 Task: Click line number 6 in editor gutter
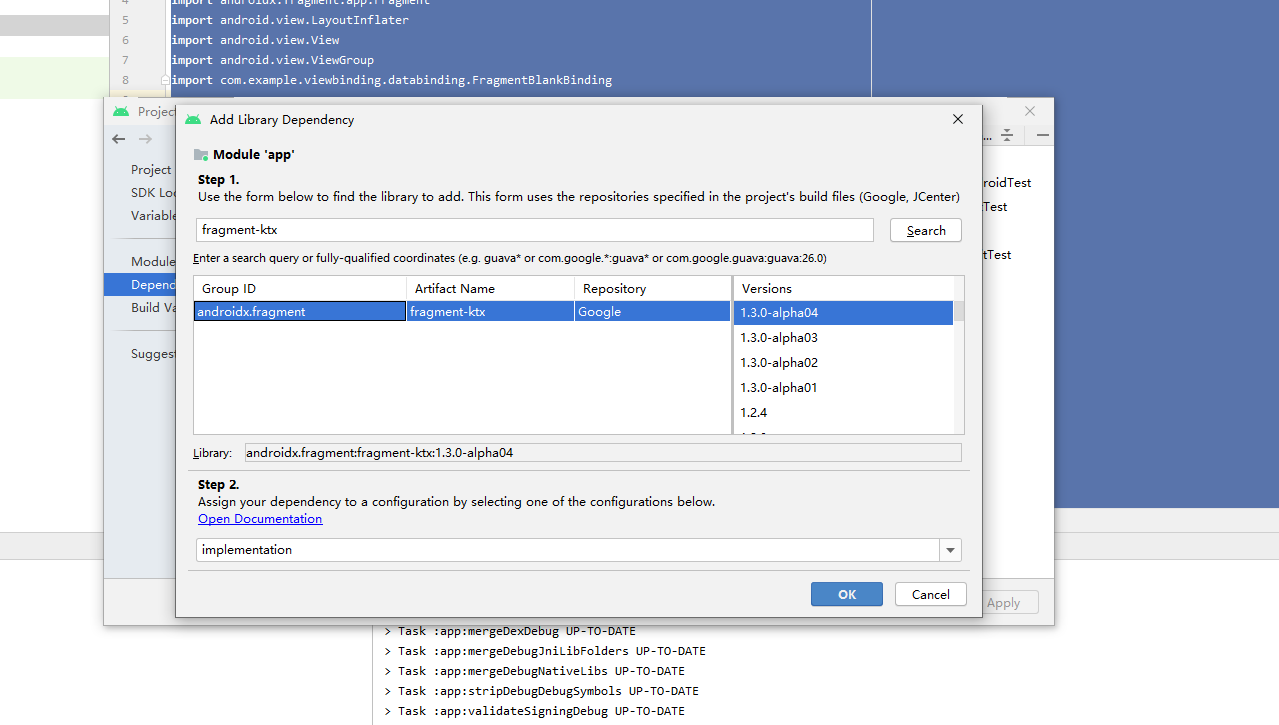point(125,40)
